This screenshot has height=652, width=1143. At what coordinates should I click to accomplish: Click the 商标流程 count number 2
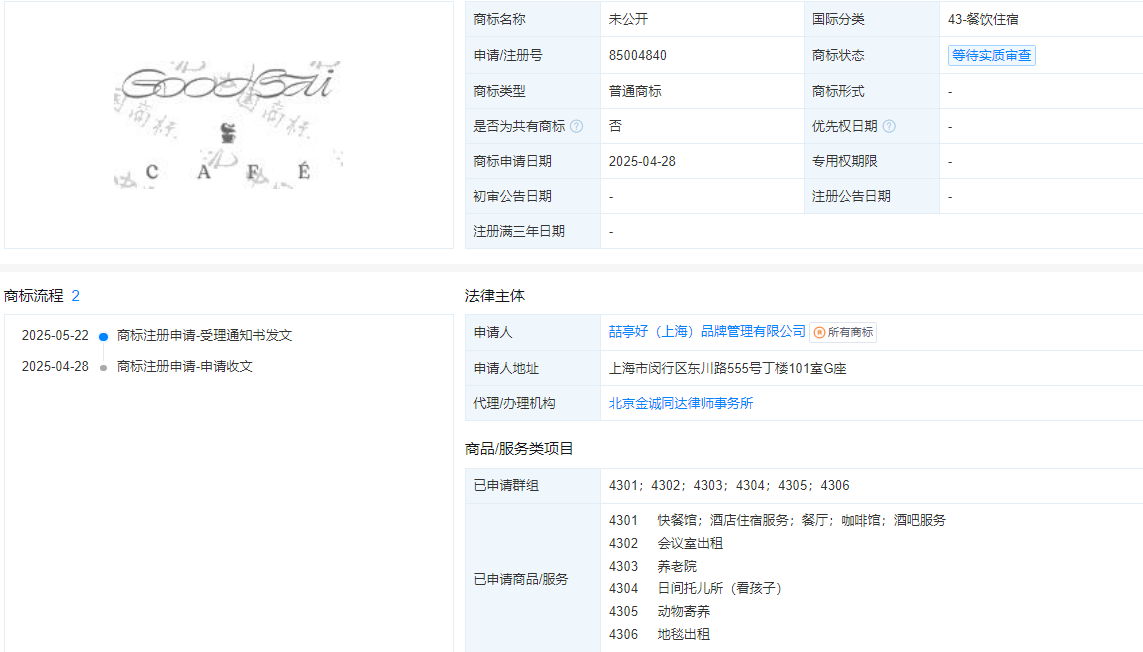[x=75, y=296]
